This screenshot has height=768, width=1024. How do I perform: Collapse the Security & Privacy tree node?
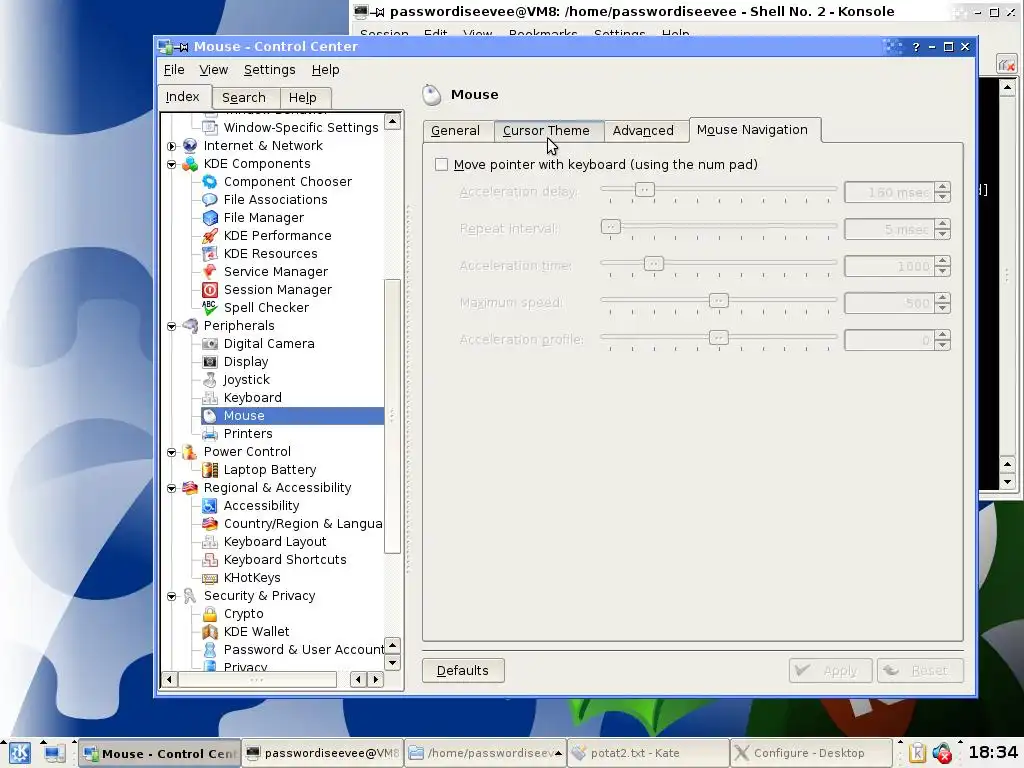click(x=172, y=596)
